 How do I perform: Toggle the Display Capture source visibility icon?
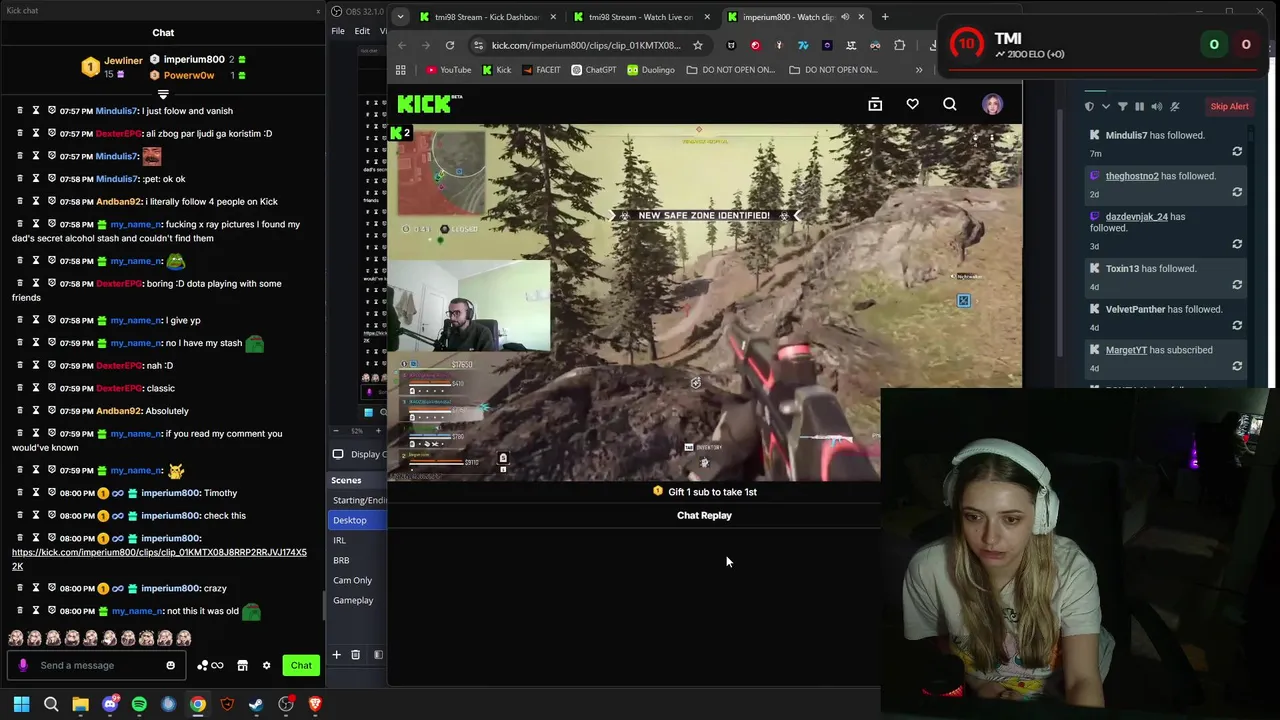[338, 454]
